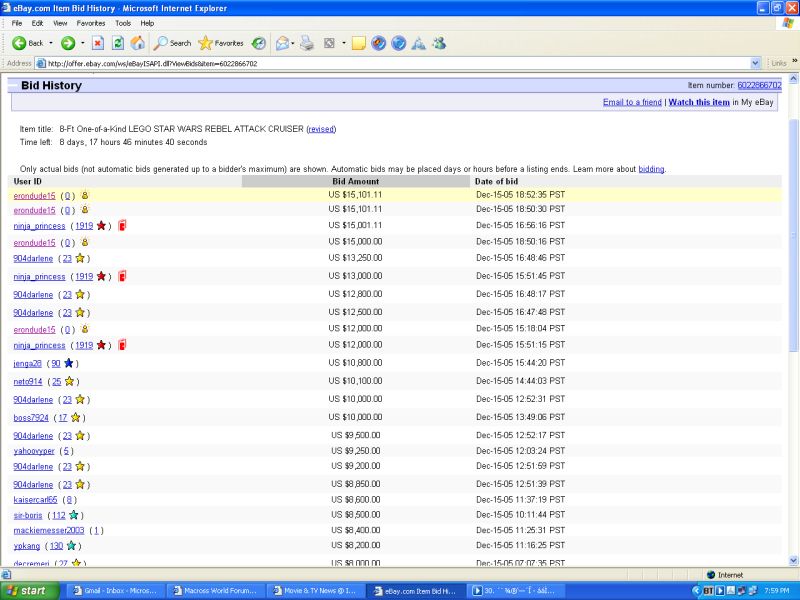Image resolution: width=800 pixels, height=600 pixels.
Task: Click the page icon in the address bar
Action: tap(40, 63)
